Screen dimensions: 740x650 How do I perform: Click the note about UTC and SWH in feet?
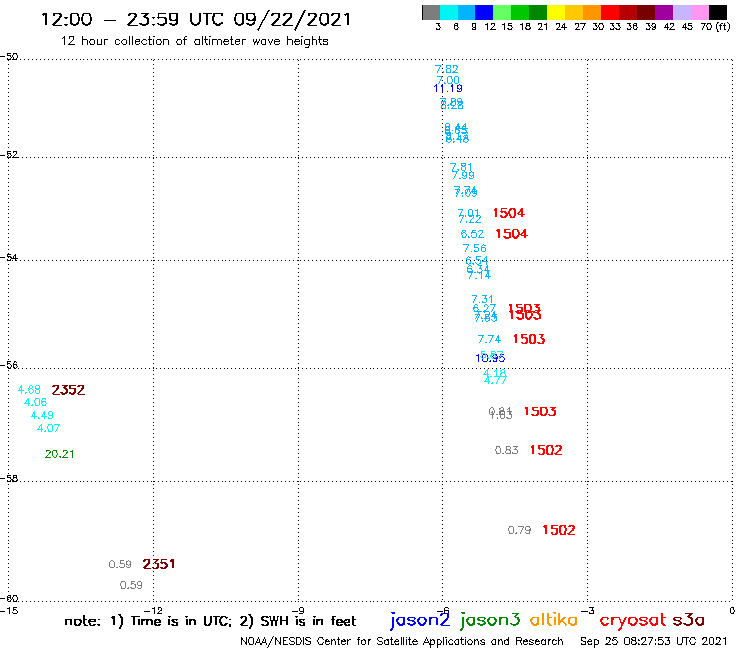[x=210, y=621]
